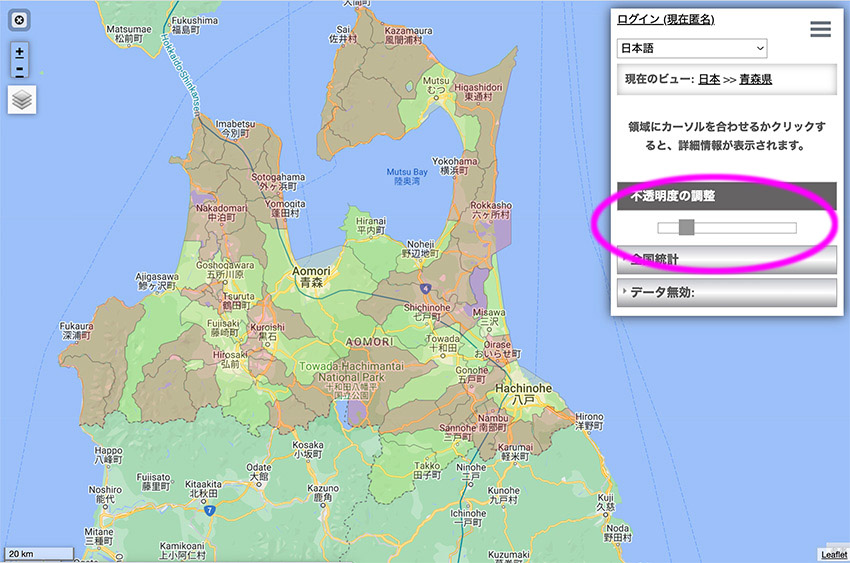This screenshot has width=850, height=563.
Task: Zoom out with the minus button
Action: coord(20,71)
